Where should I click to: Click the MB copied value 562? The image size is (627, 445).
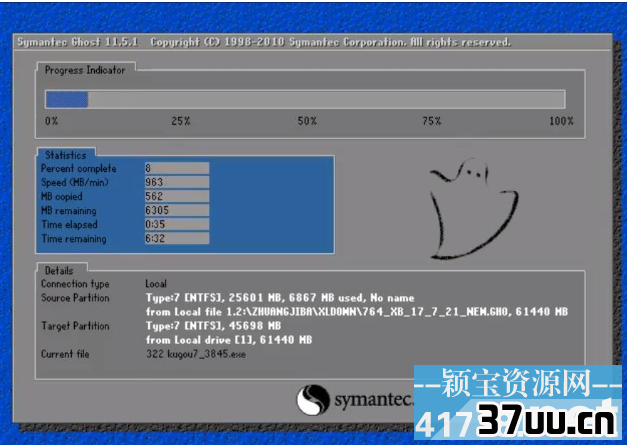click(x=177, y=196)
